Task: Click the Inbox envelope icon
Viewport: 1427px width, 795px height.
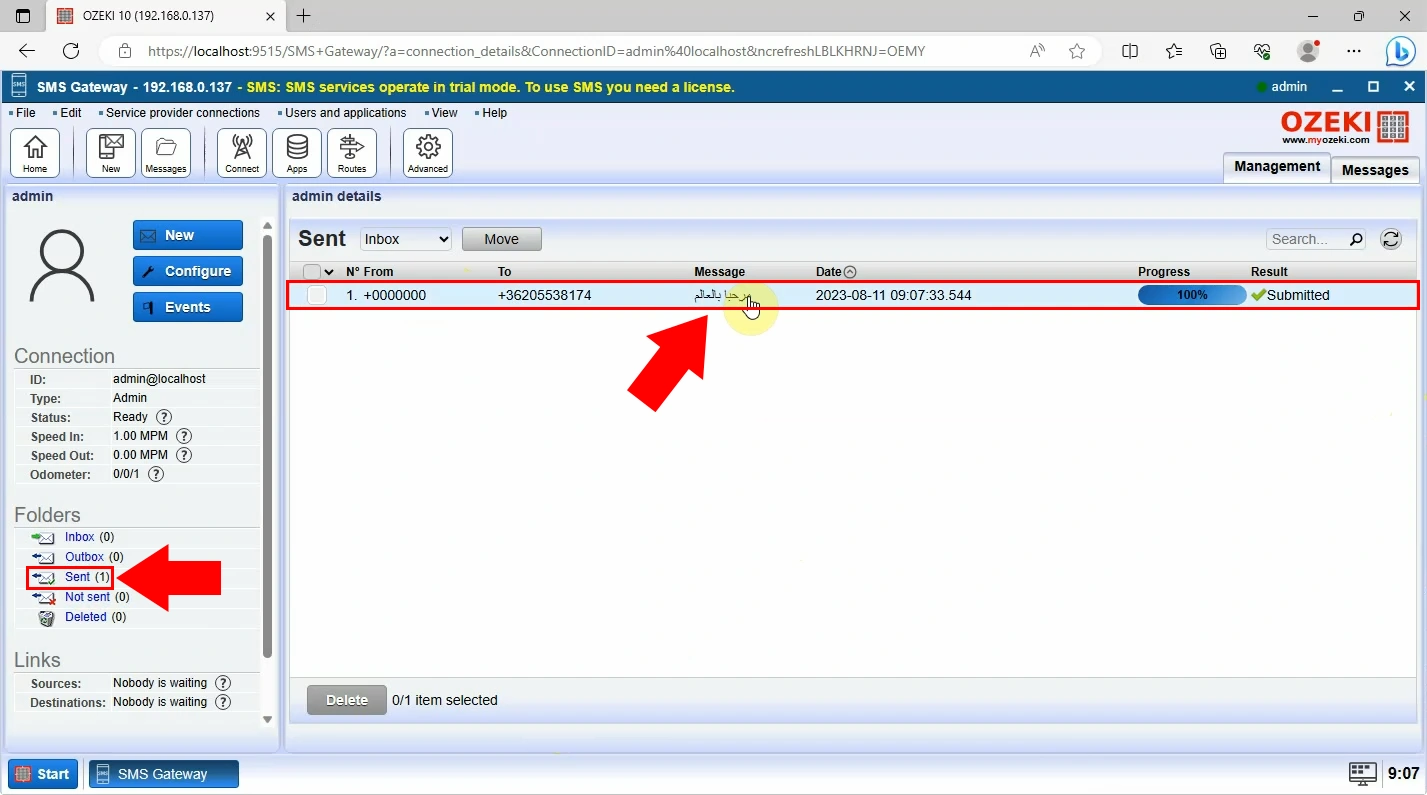Action: (43, 537)
